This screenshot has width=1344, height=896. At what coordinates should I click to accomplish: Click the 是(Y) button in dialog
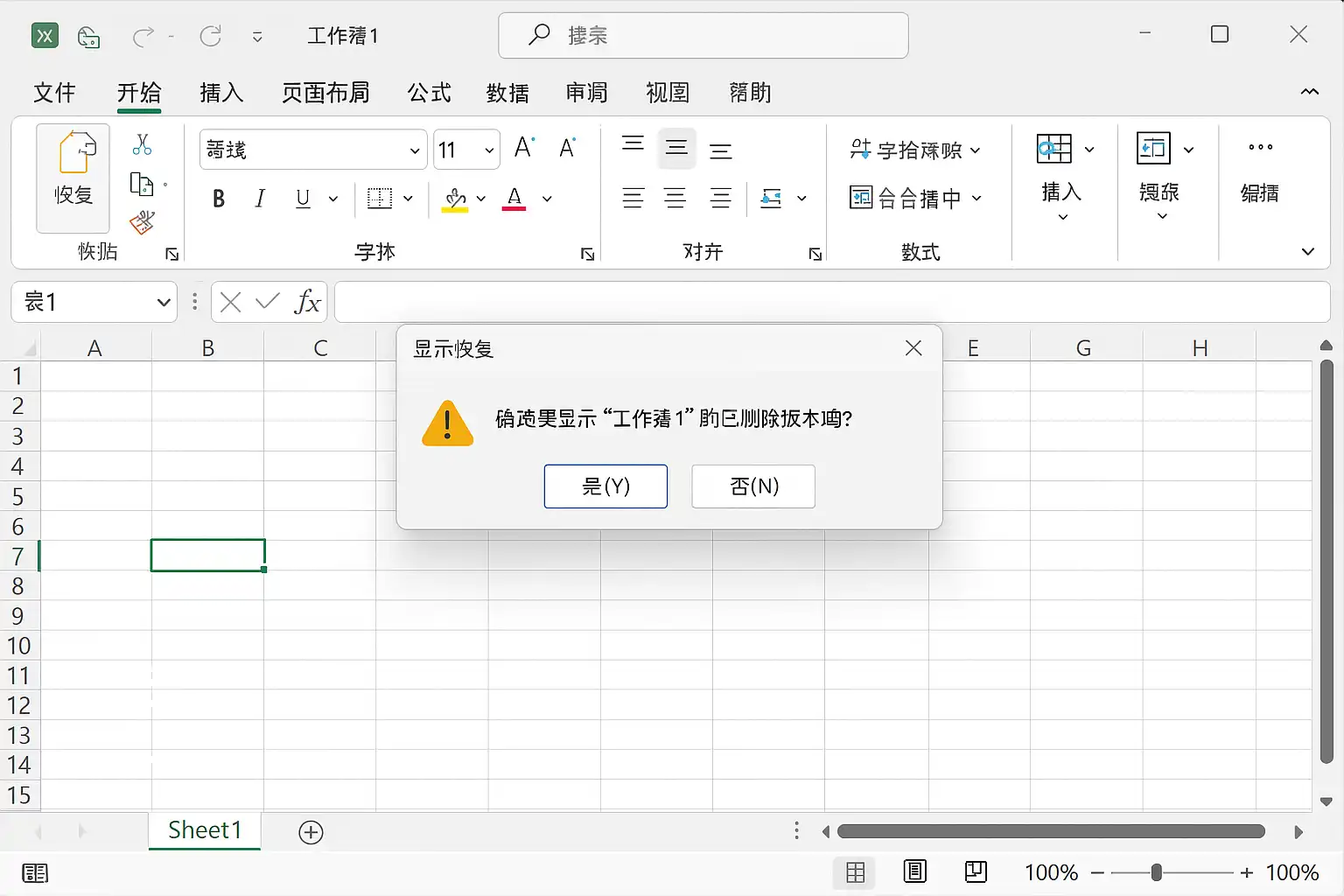pos(605,486)
